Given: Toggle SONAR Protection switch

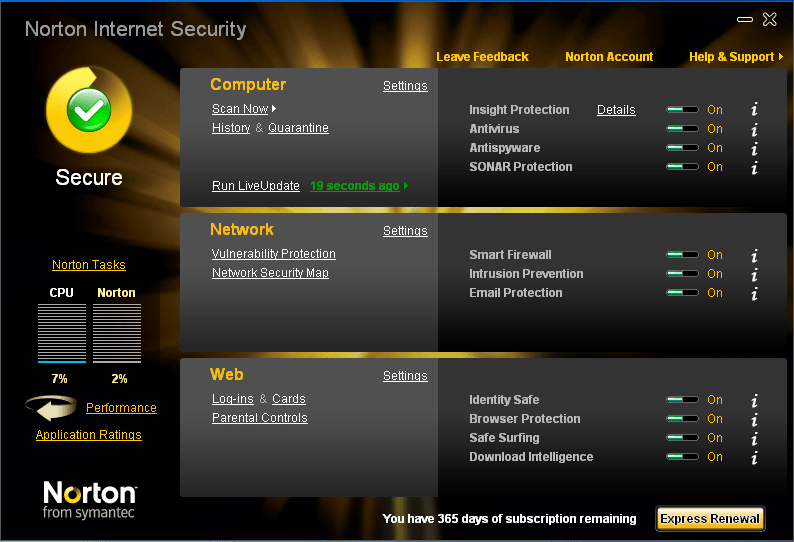Looking at the screenshot, I should pos(682,167).
